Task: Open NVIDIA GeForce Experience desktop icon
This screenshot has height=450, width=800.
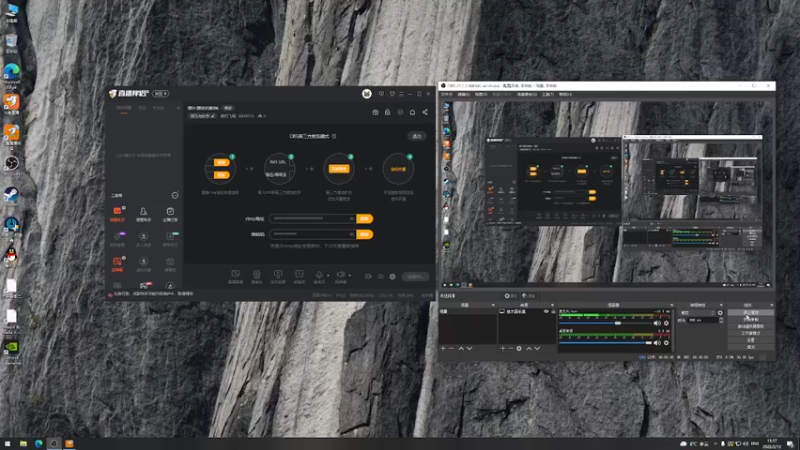Action: (11, 347)
